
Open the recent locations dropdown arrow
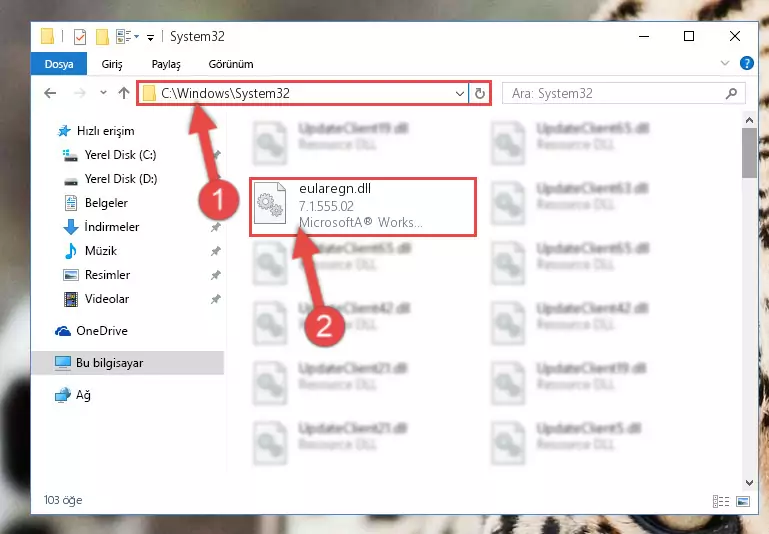(x=103, y=93)
